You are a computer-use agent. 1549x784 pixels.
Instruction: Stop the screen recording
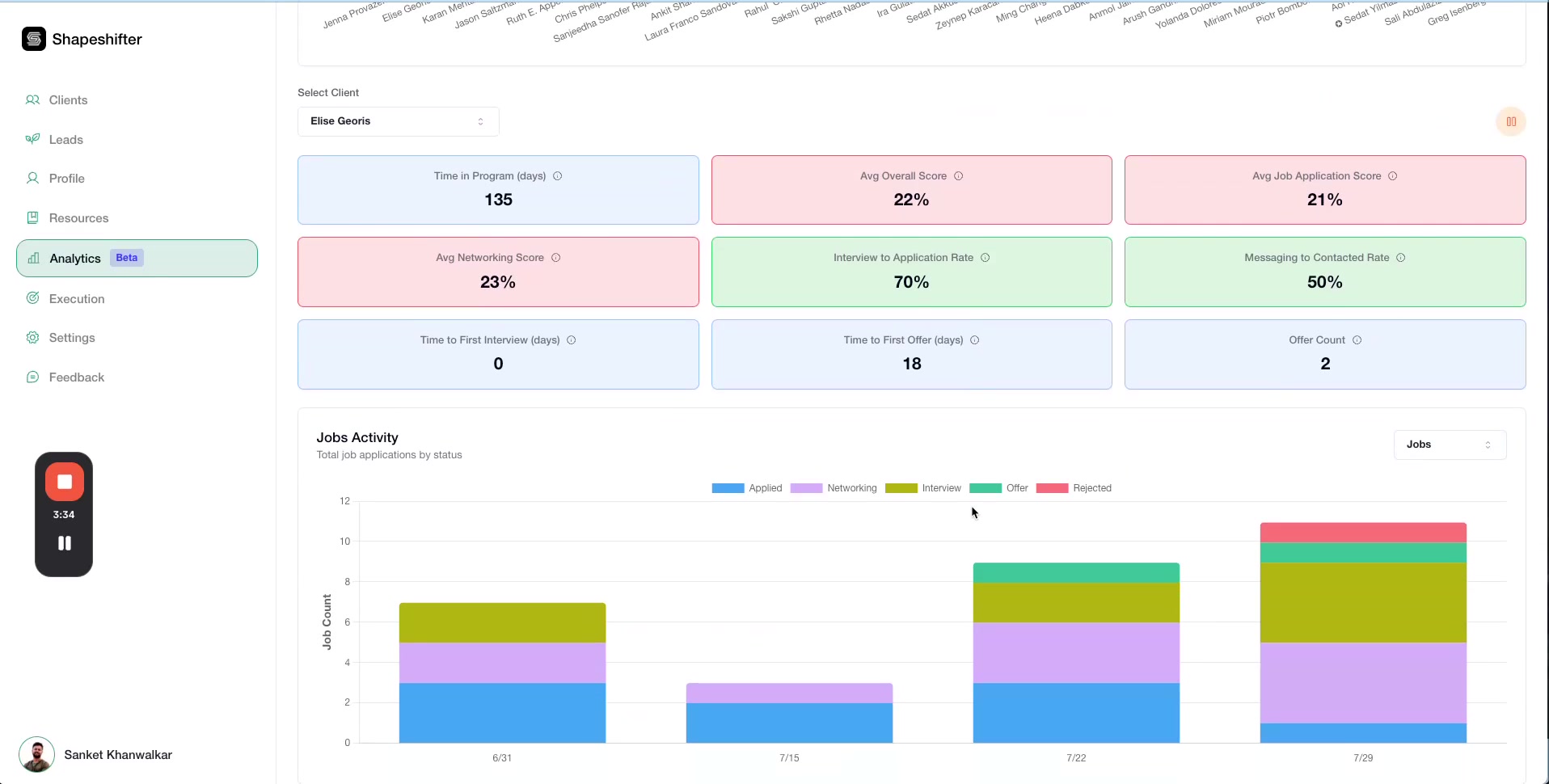tap(65, 482)
